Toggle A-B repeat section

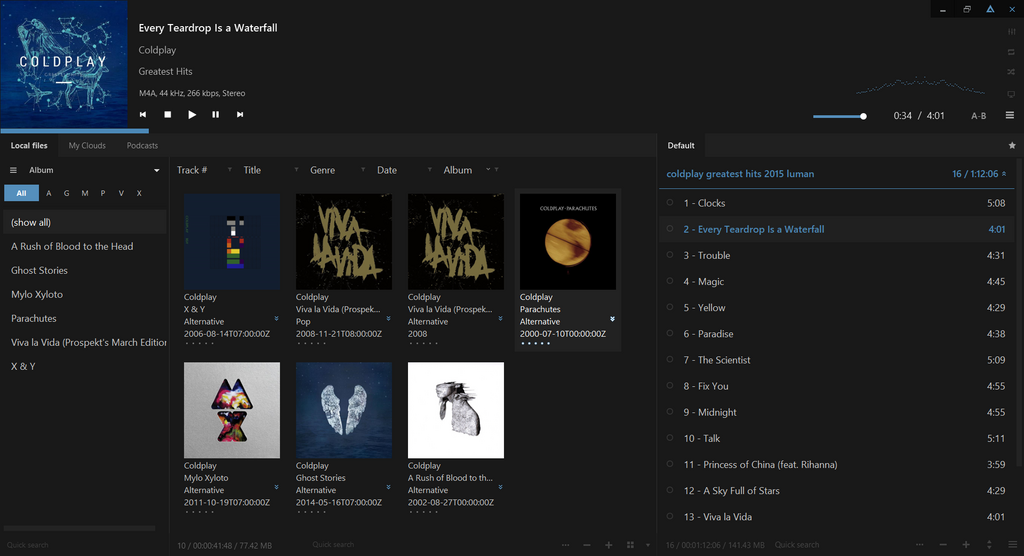[x=978, y=116]
